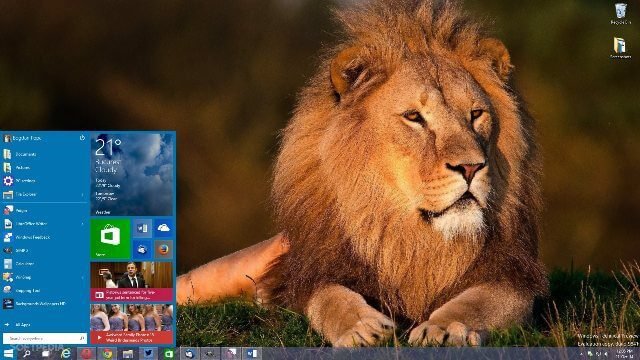Open the Twitter app in the taskbar

[x=148, y=353]
